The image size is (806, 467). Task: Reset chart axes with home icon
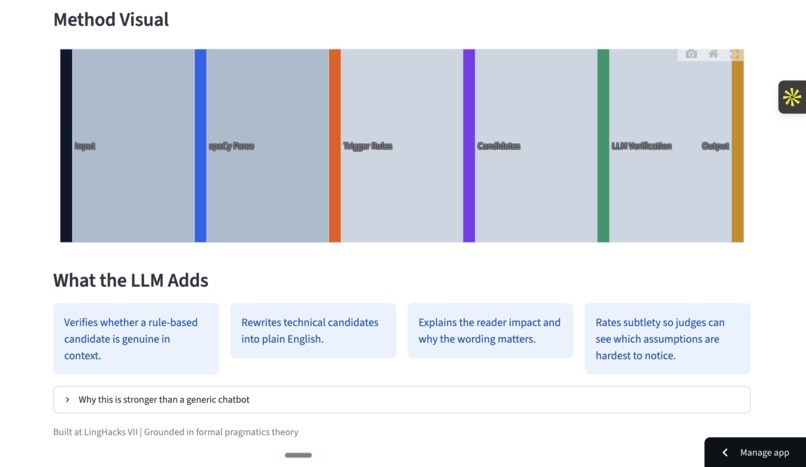pos(713,54)
